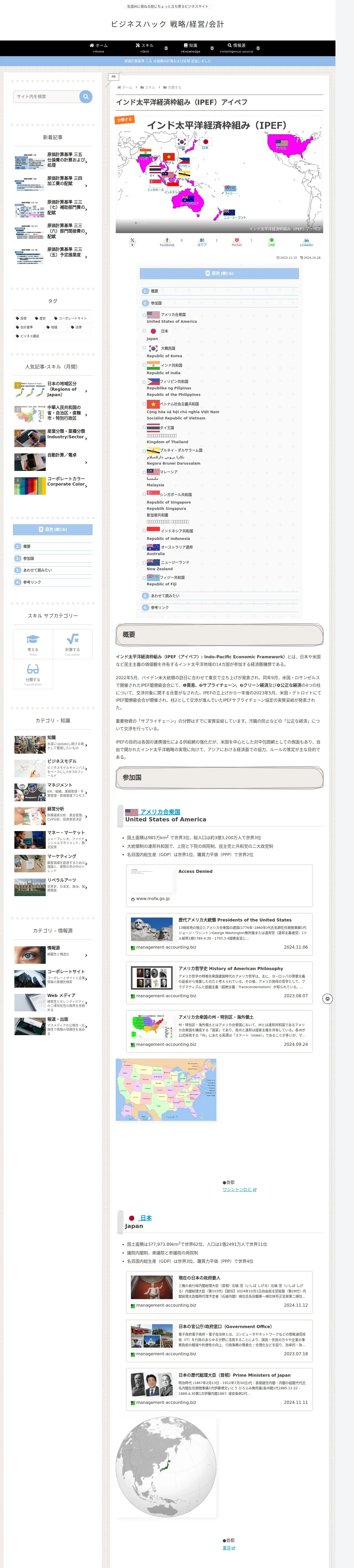Click the round back-to-top arrow button
This screenshot has height=1568, width=354.
(x=327, y=999)
